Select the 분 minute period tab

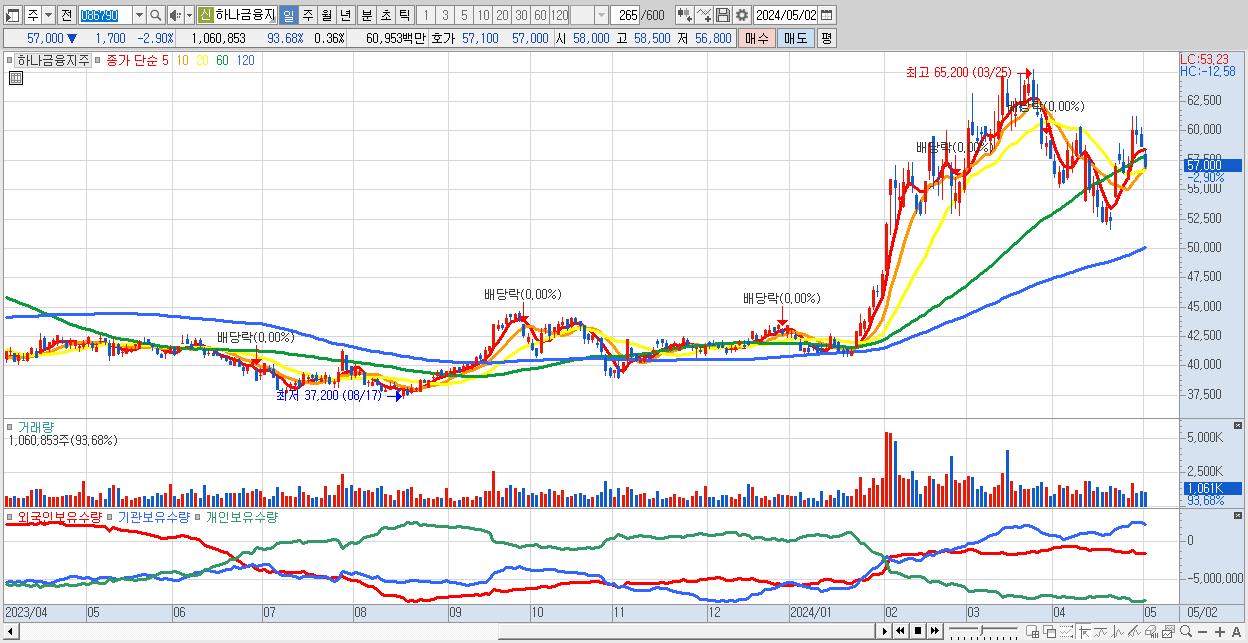pos(367,15)
